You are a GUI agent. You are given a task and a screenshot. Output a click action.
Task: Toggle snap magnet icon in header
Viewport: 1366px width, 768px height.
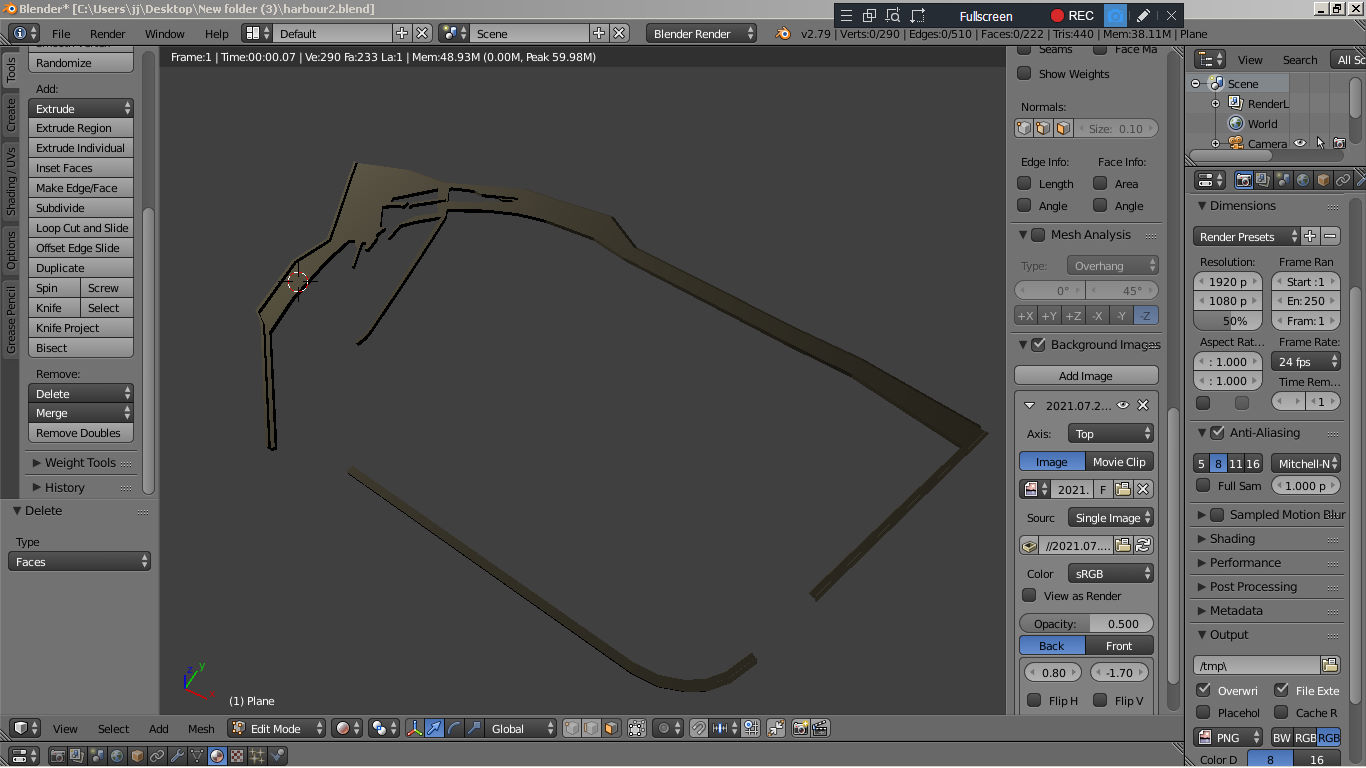point(698,728)
